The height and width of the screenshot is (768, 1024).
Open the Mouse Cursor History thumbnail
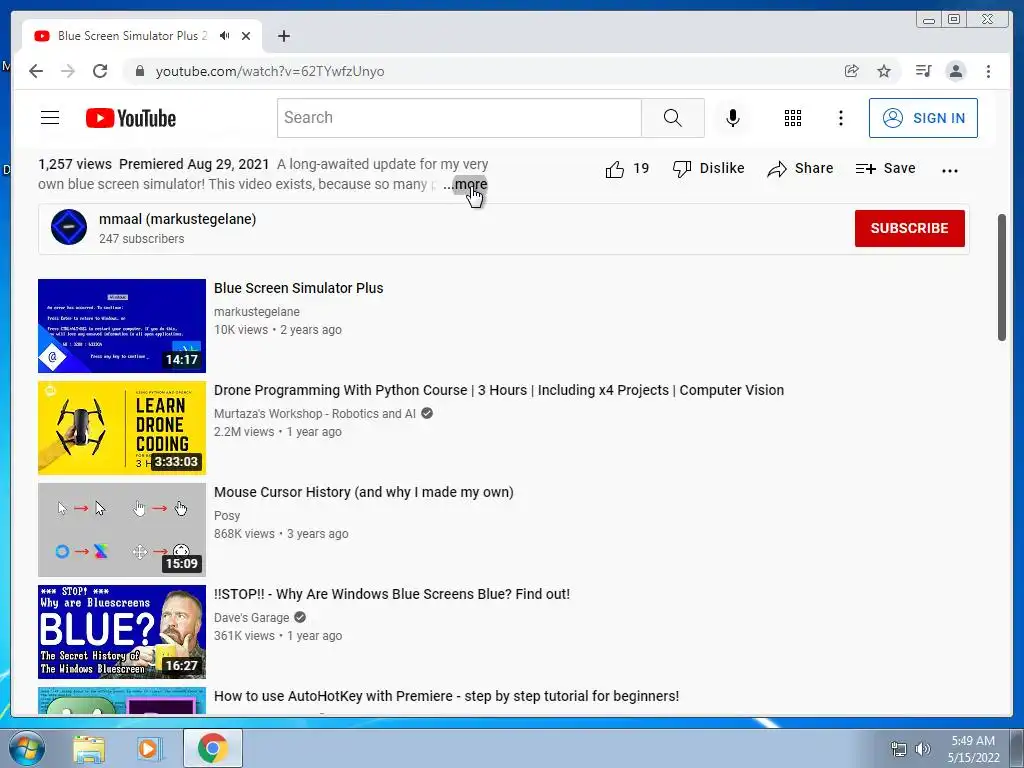(x=121, y=530)
